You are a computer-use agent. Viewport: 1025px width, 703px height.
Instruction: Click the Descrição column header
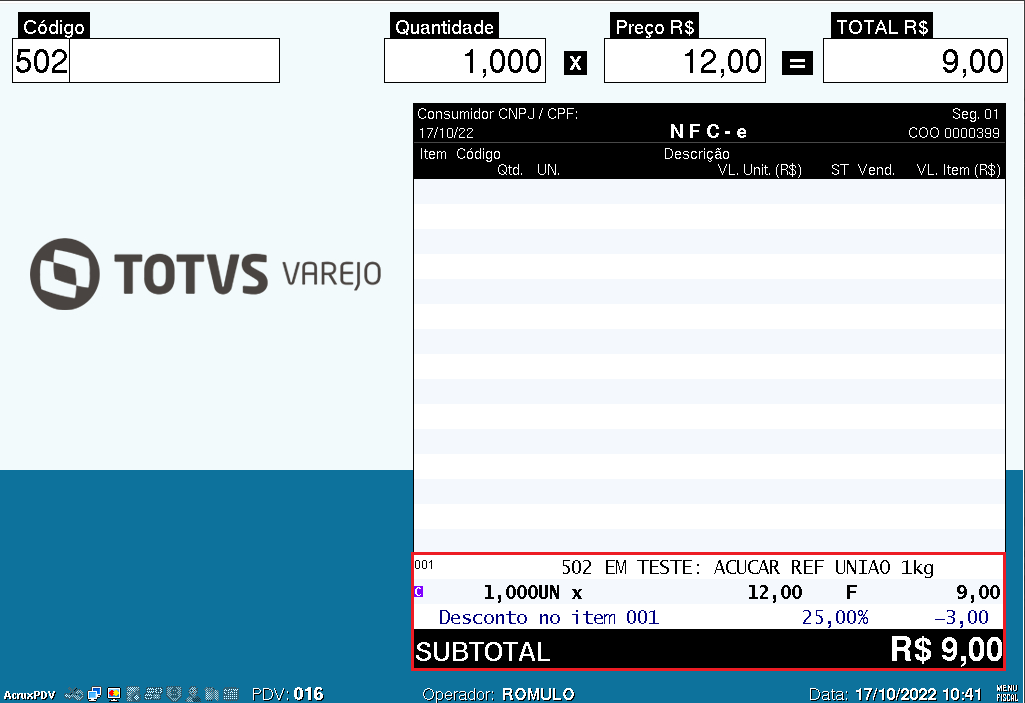697,154
